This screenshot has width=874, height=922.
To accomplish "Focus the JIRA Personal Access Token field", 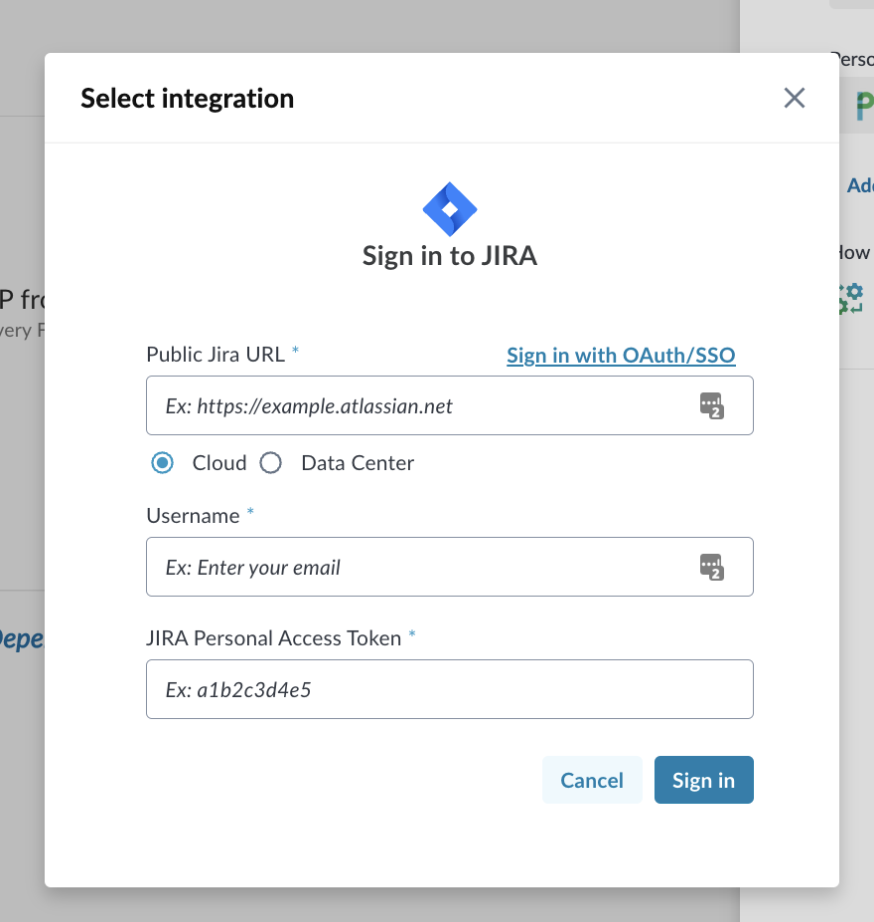I will click(450, 689).
